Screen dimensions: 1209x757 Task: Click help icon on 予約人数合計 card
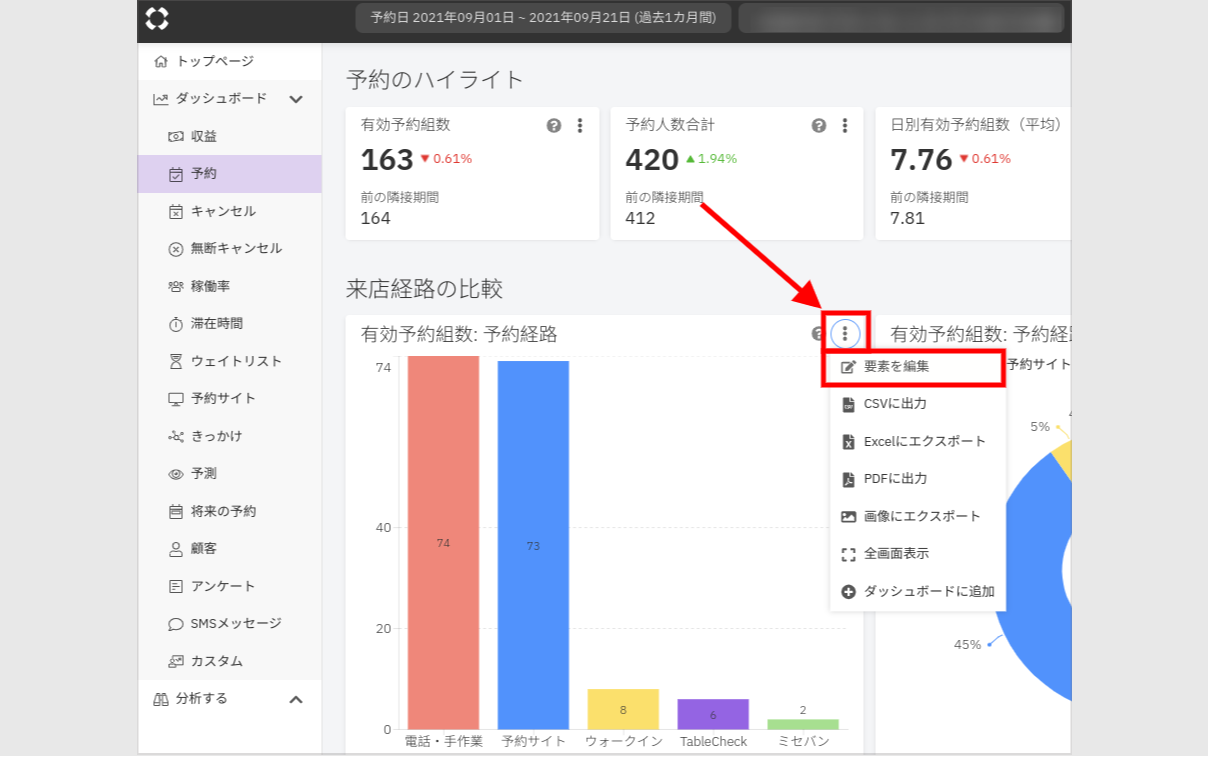[819, 126]
